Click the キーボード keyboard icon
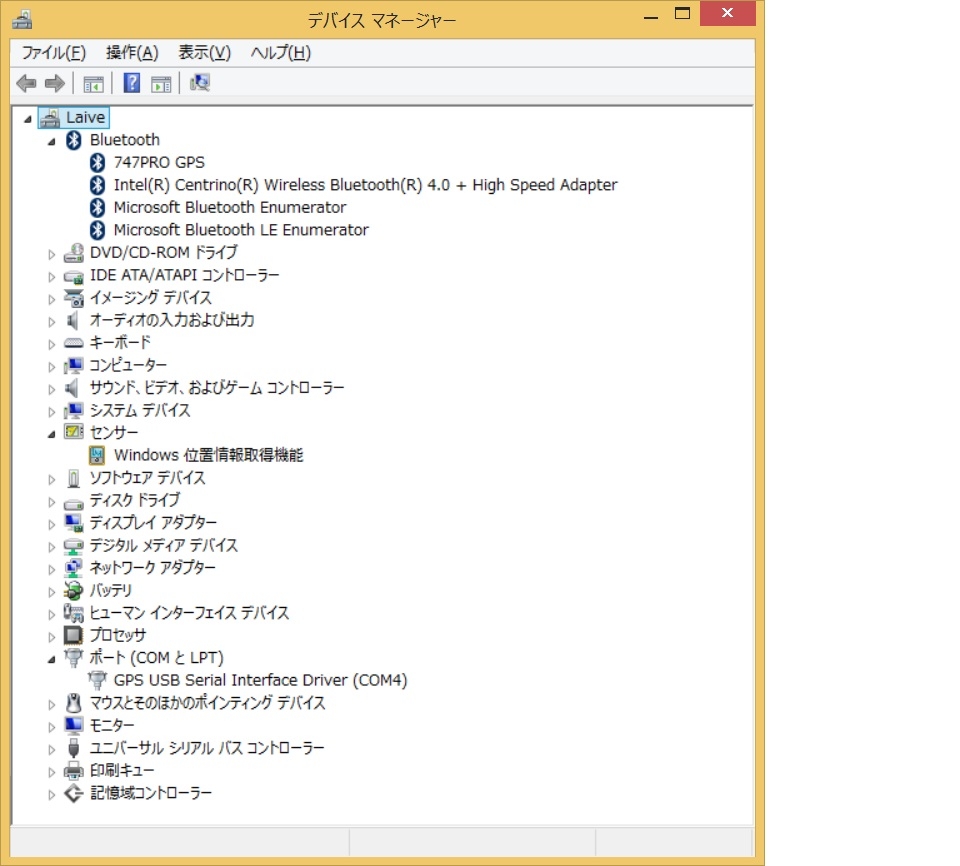 73,343
